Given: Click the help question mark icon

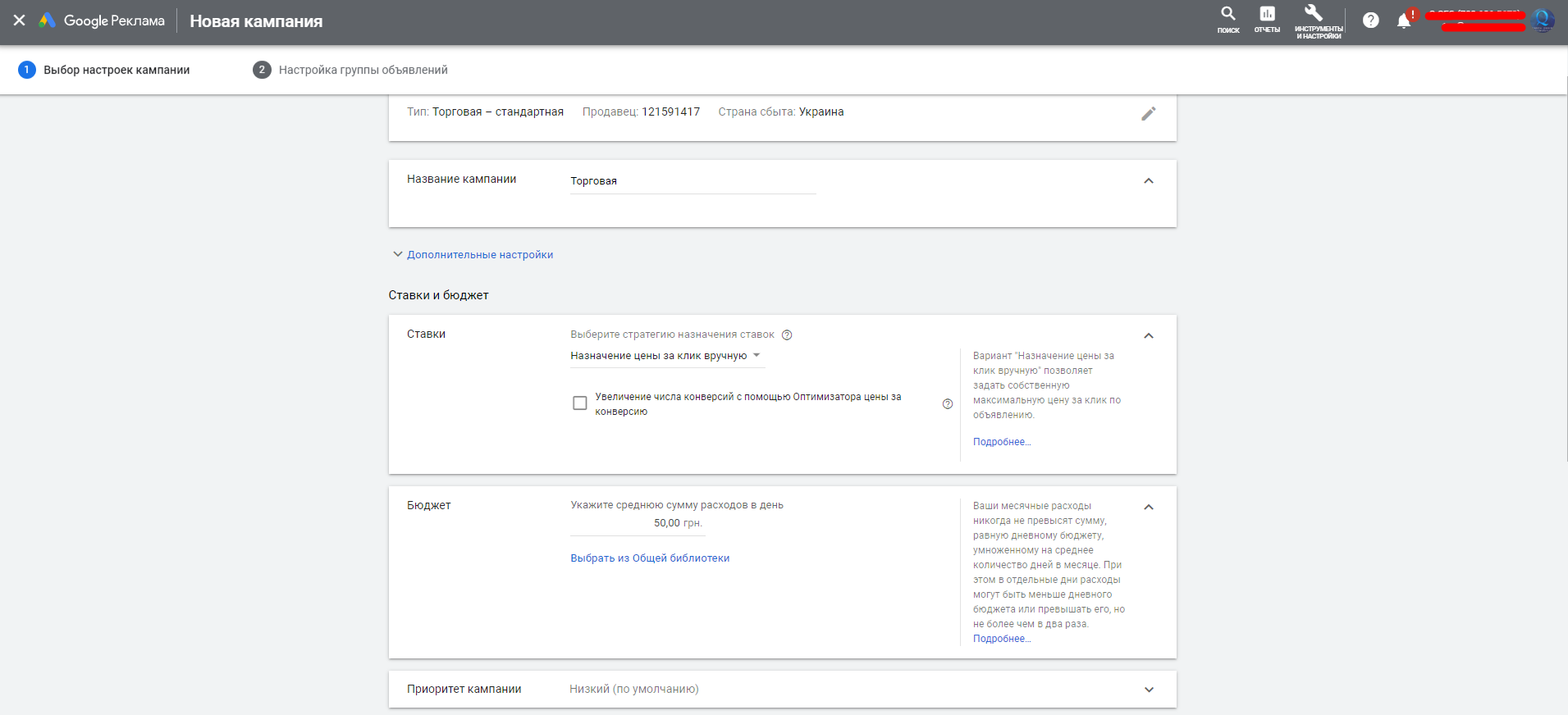Looking at the screenshot, I should (x=1370, y=20).
